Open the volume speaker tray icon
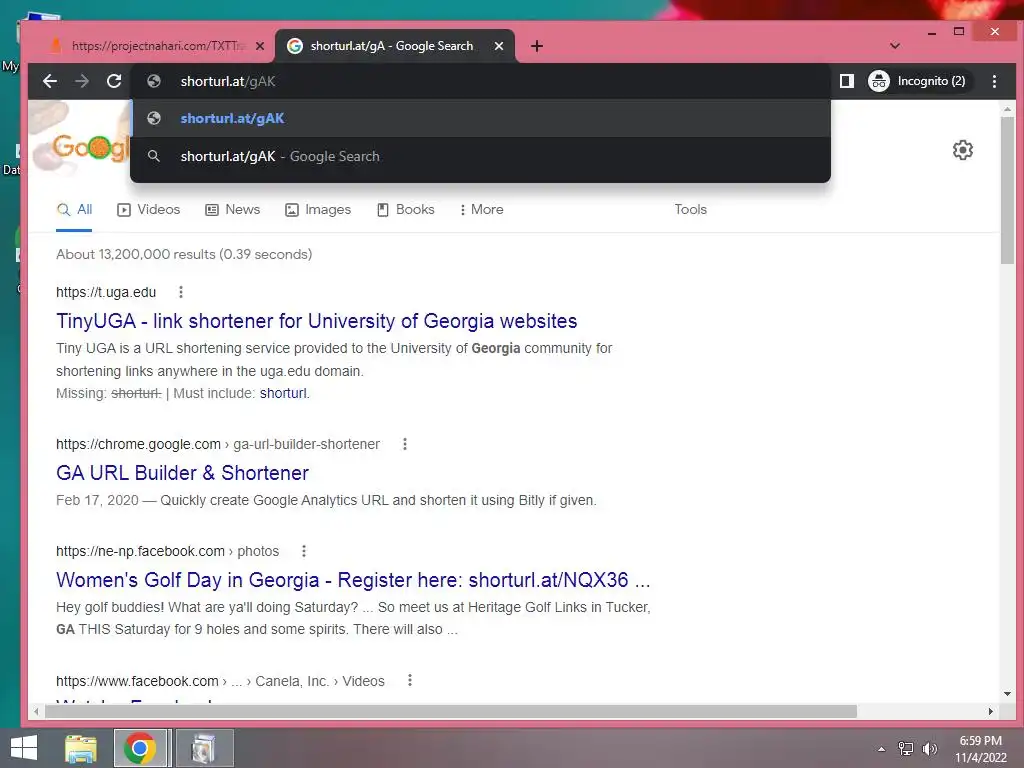 [x=929, y=749]
